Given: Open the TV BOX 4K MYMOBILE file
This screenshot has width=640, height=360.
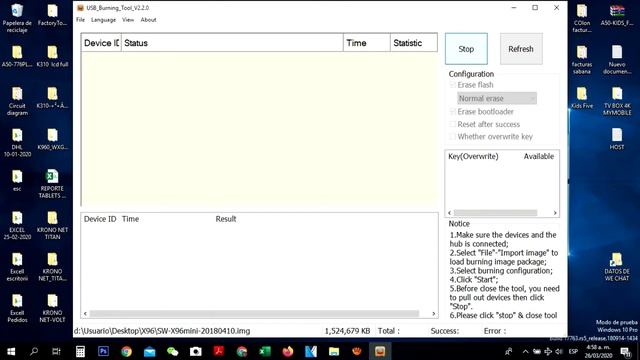Looking at the screenshot, I should pos(617,101).
